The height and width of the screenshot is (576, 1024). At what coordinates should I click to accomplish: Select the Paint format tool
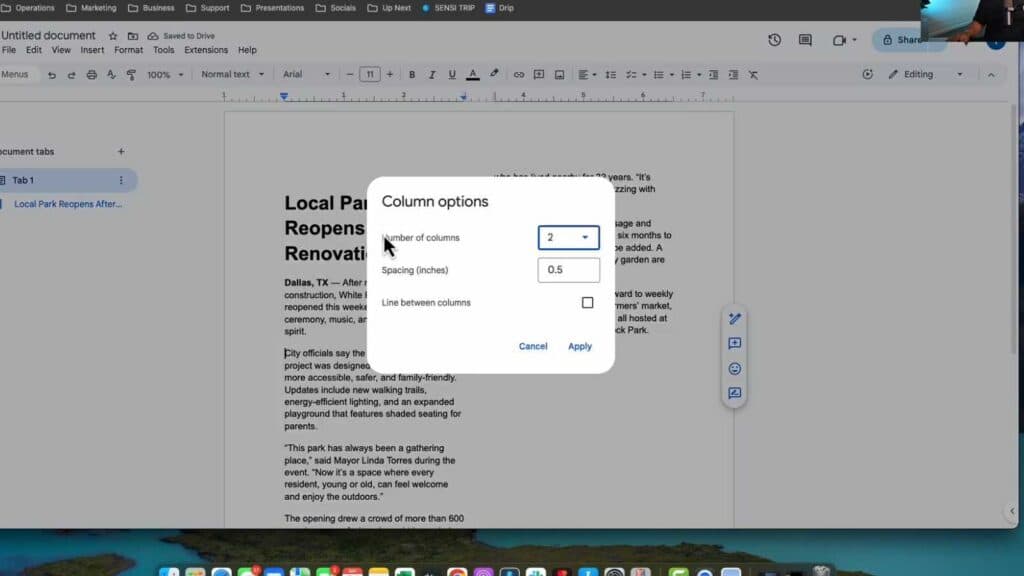[131, 74]
